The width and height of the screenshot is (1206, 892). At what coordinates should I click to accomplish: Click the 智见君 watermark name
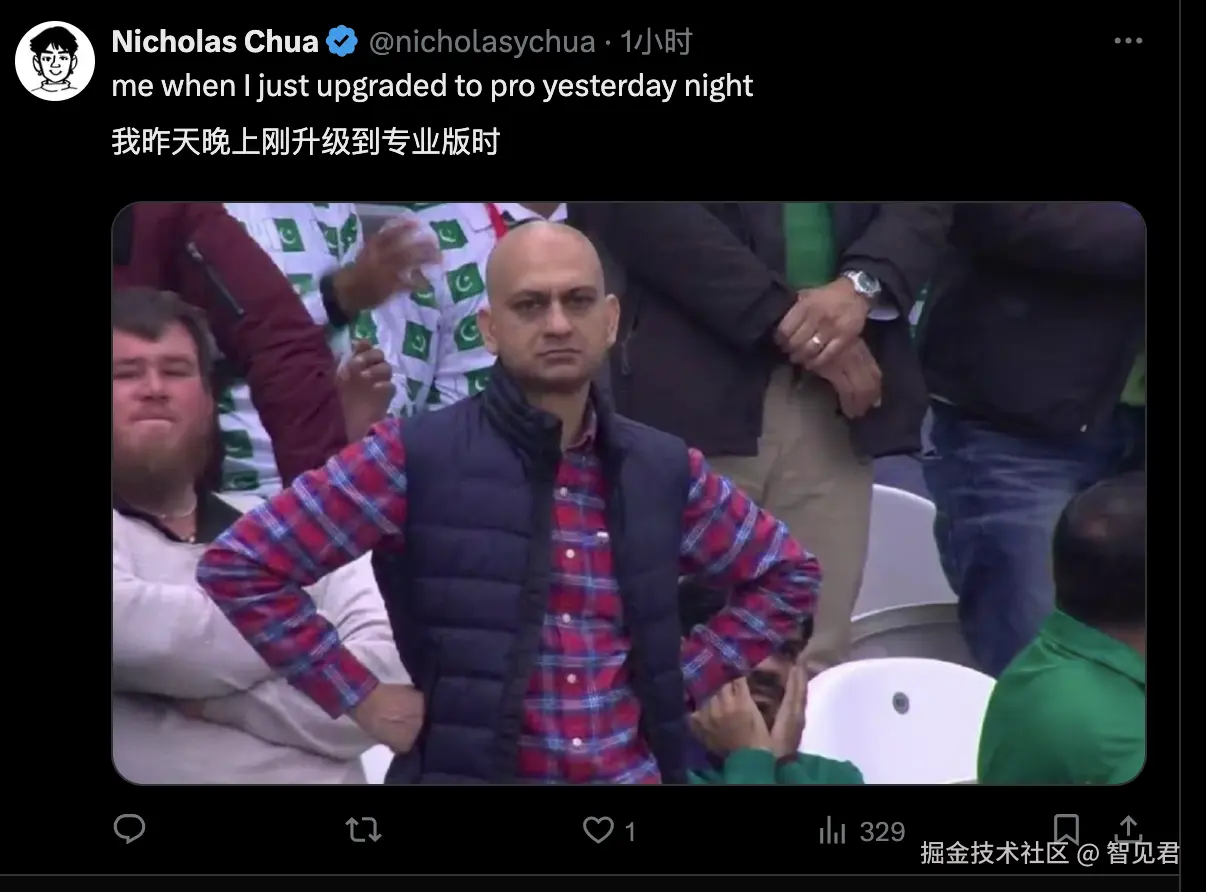point(1143,853)
